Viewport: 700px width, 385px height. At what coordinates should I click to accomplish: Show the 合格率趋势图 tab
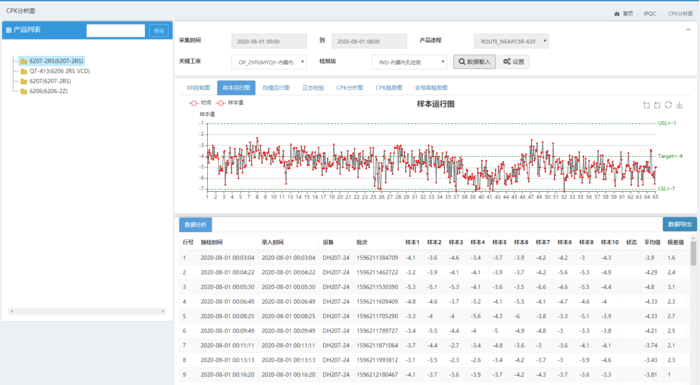(431, 88)
